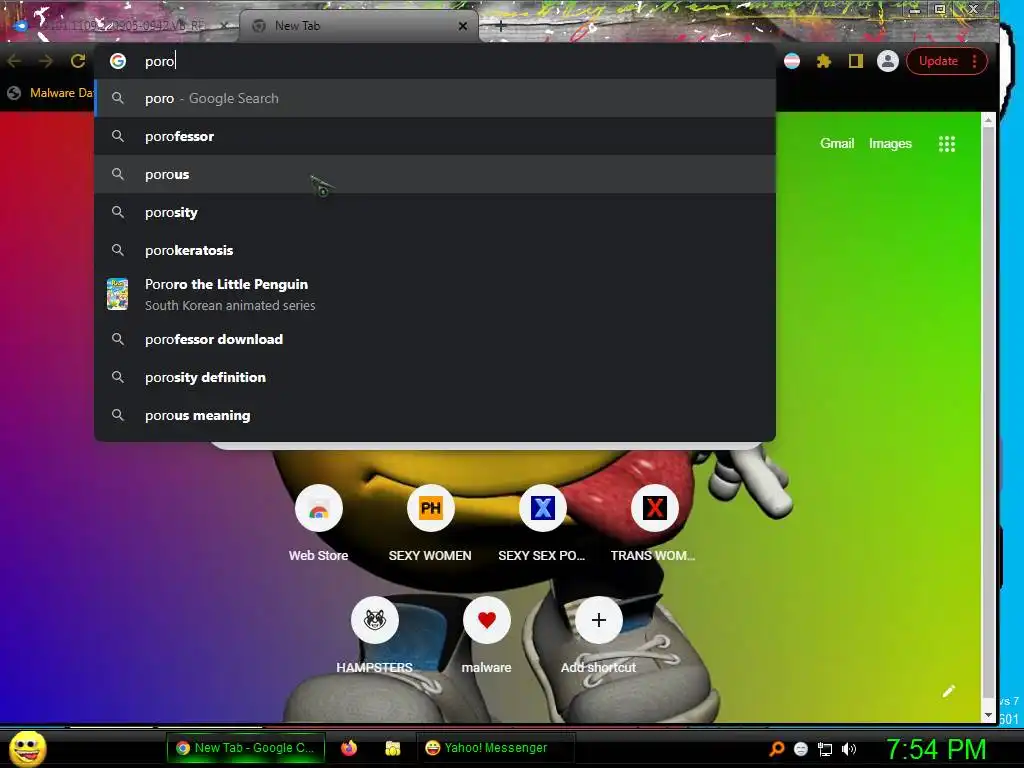The height and width of the screenshot is (768, 1024).
Task: Click the page scrollbar down arrow
Action: [988, 715]
